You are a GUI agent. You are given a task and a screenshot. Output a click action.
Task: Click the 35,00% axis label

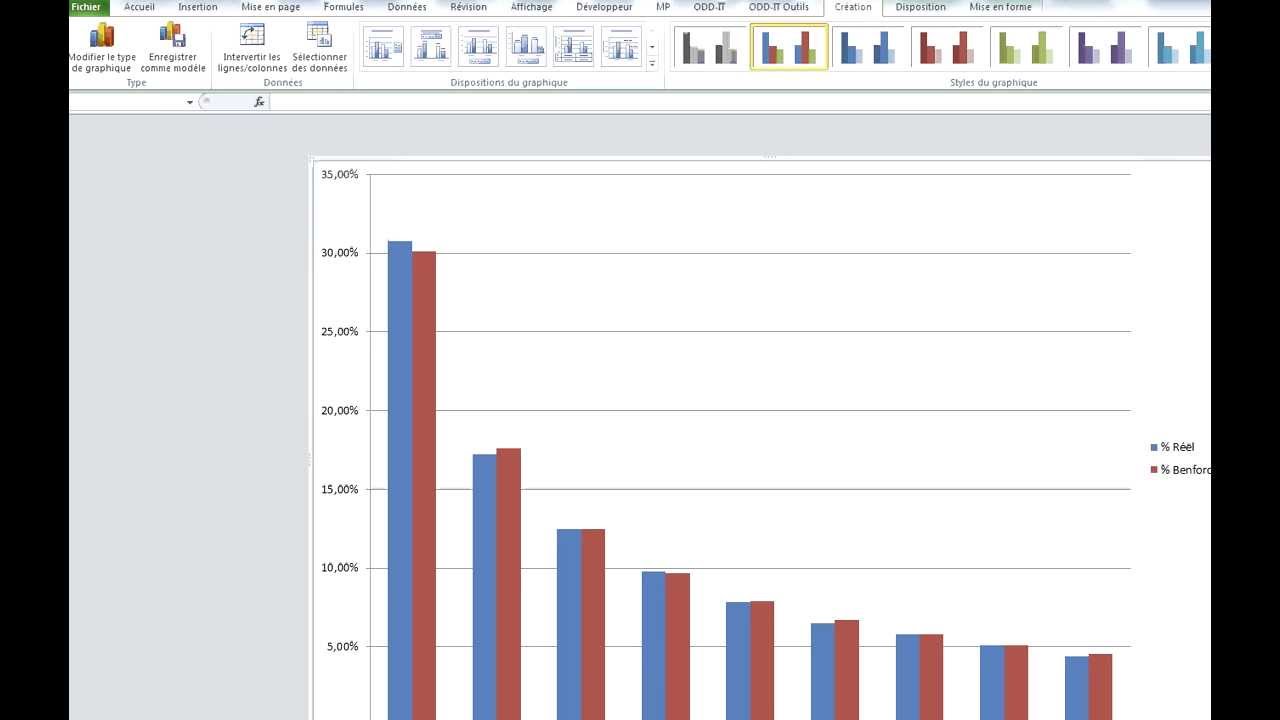pos(339,174)
